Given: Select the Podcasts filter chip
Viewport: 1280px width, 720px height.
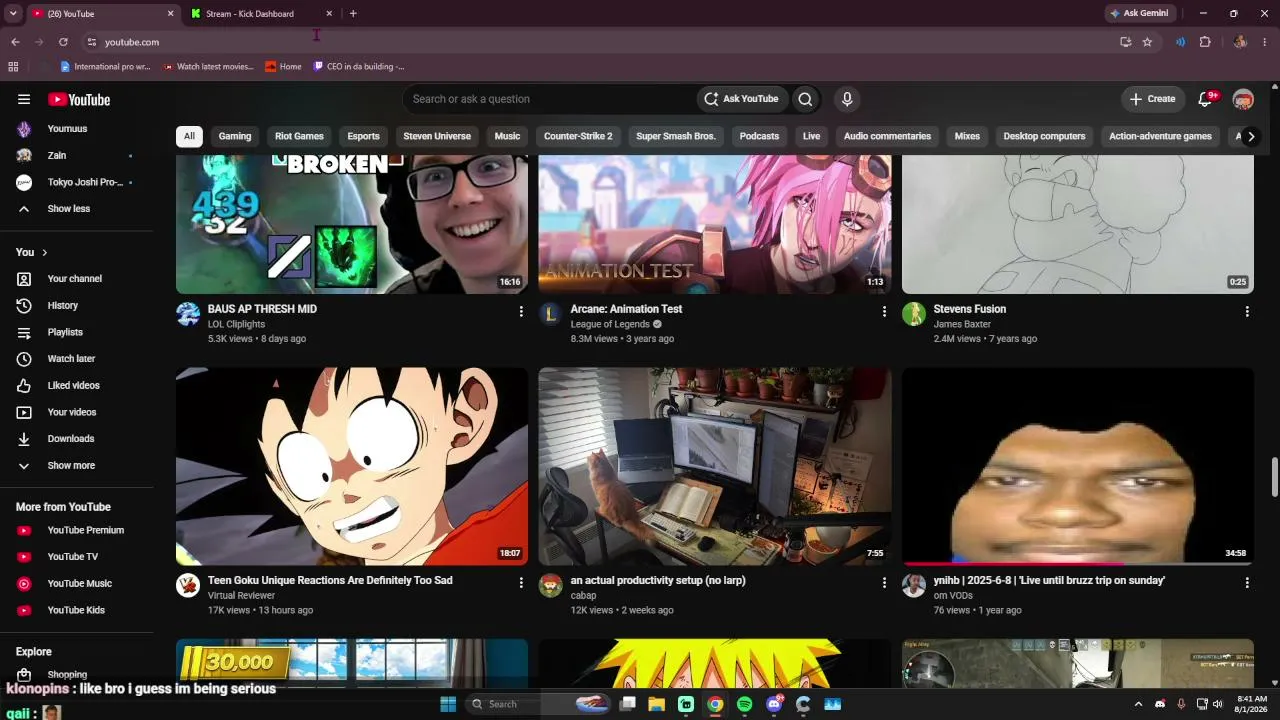Looking at the screenshot, I should (759, 136).
